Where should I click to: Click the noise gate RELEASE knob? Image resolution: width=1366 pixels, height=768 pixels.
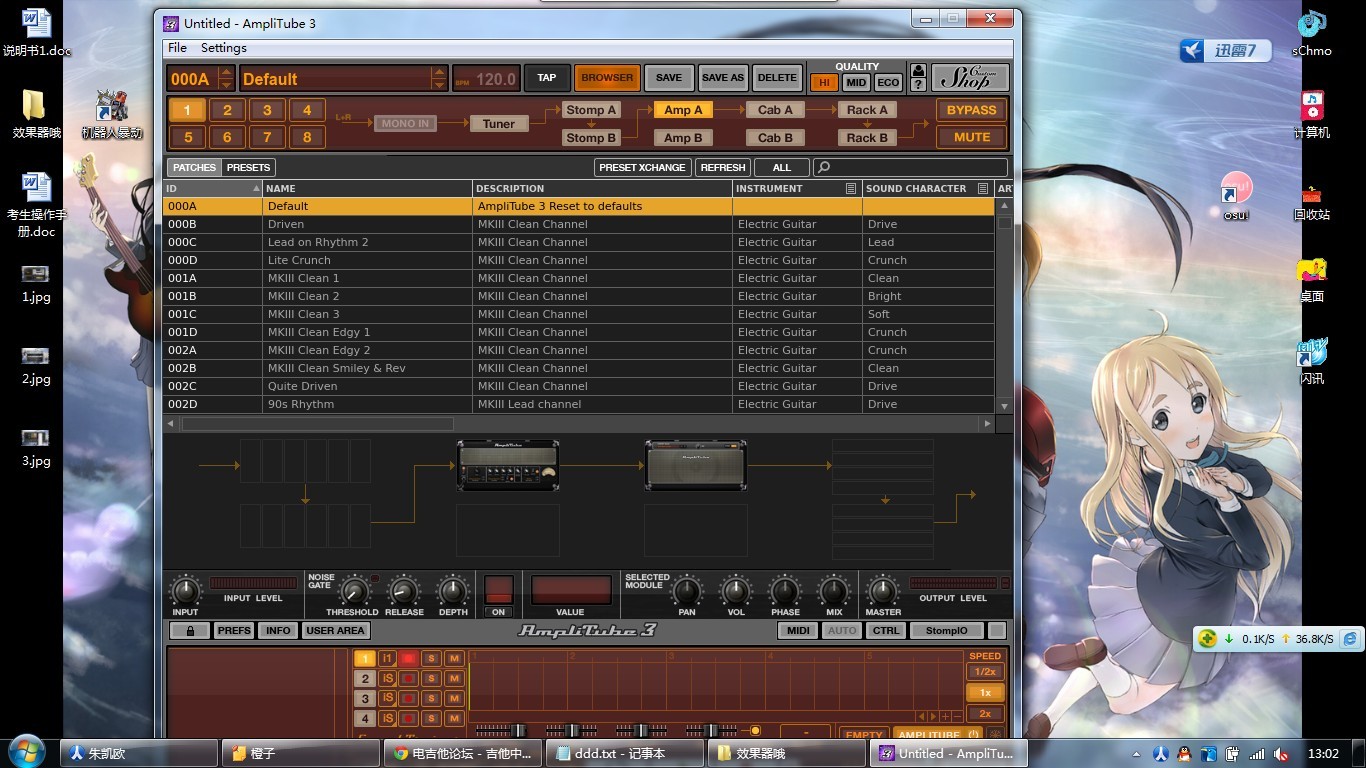coord(404,590)
